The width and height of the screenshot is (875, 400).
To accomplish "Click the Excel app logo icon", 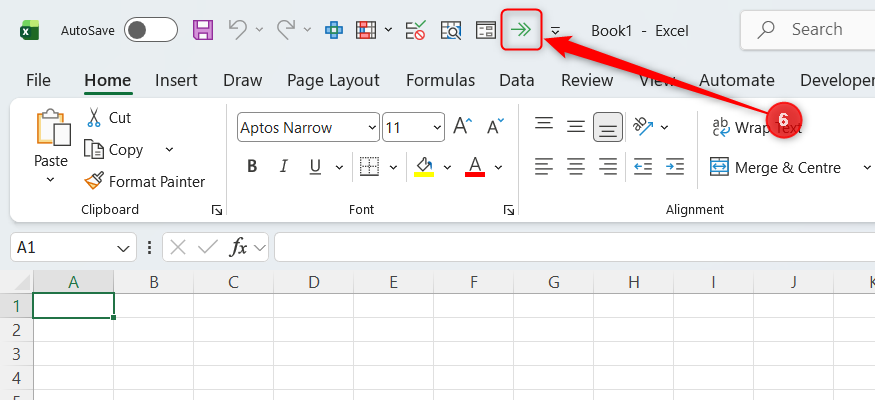I will 30,30.
